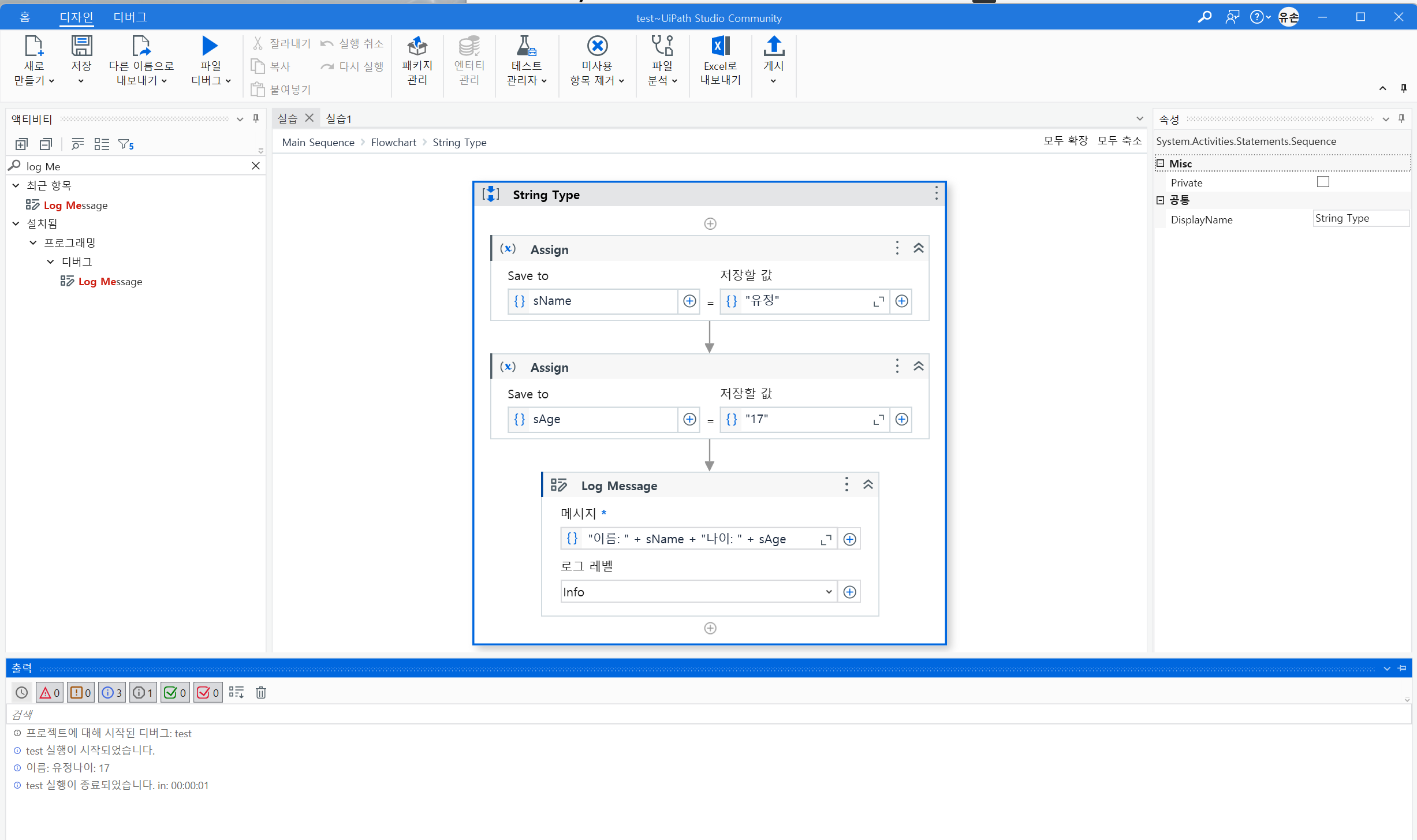Collapse the 공통 property section
This screenshot has width=1417, height=840.
click(1160, 200)
